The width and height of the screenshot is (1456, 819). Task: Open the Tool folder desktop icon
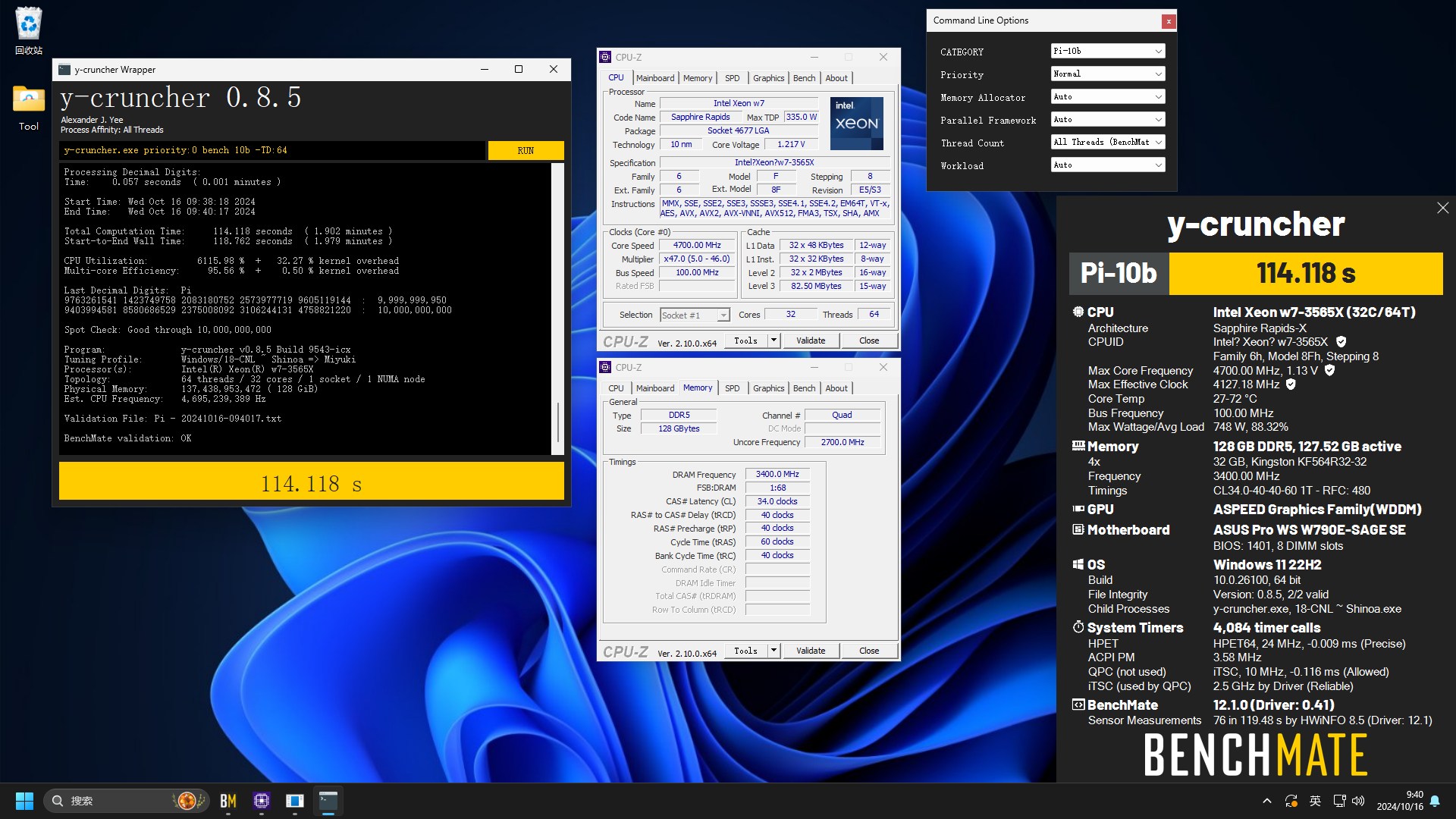(29, 108)
